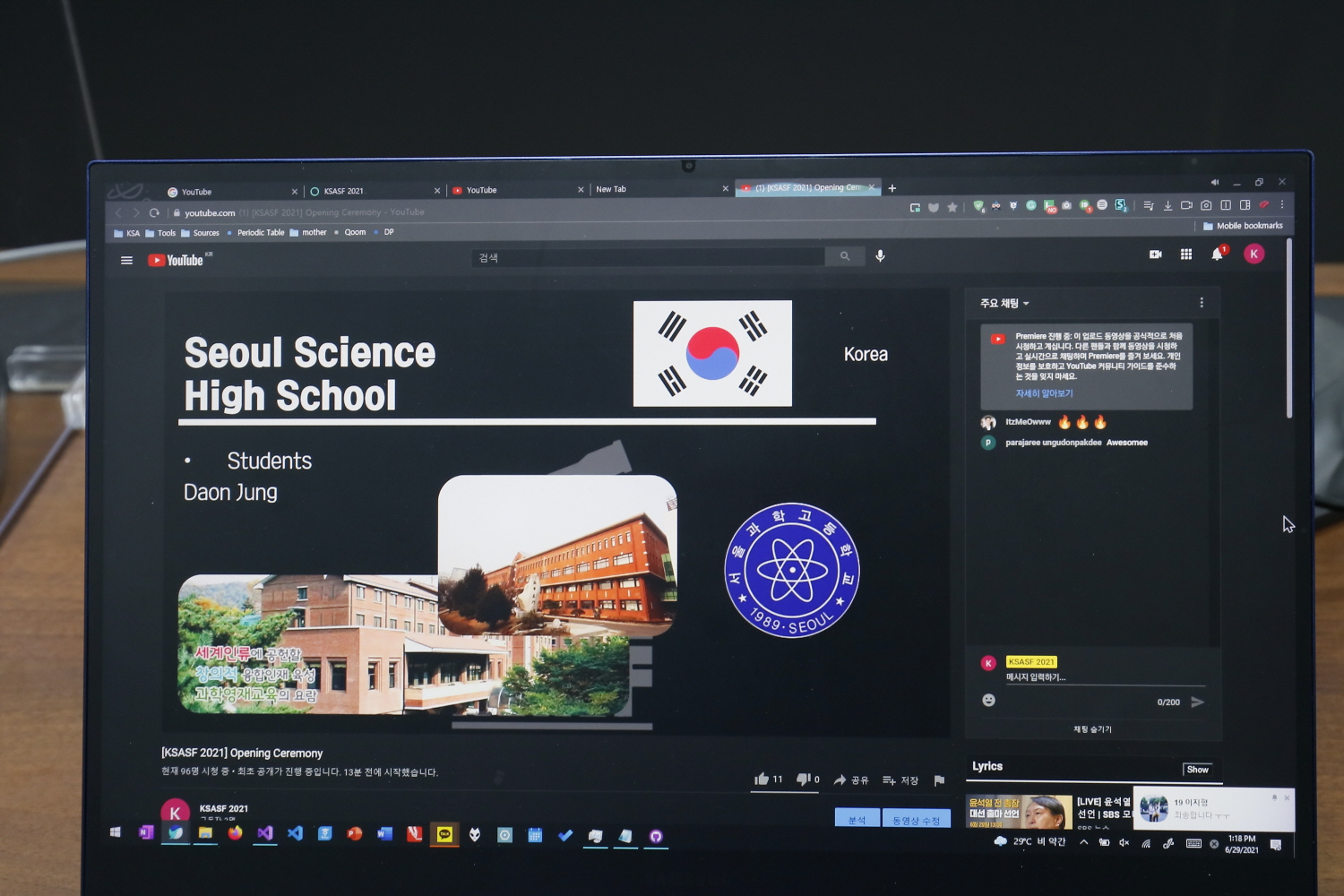Image resolution: width=1344 pixels, height=896 pixels.
Task: Open Visual Studio Code from taskbar
Action: (295, 833)
